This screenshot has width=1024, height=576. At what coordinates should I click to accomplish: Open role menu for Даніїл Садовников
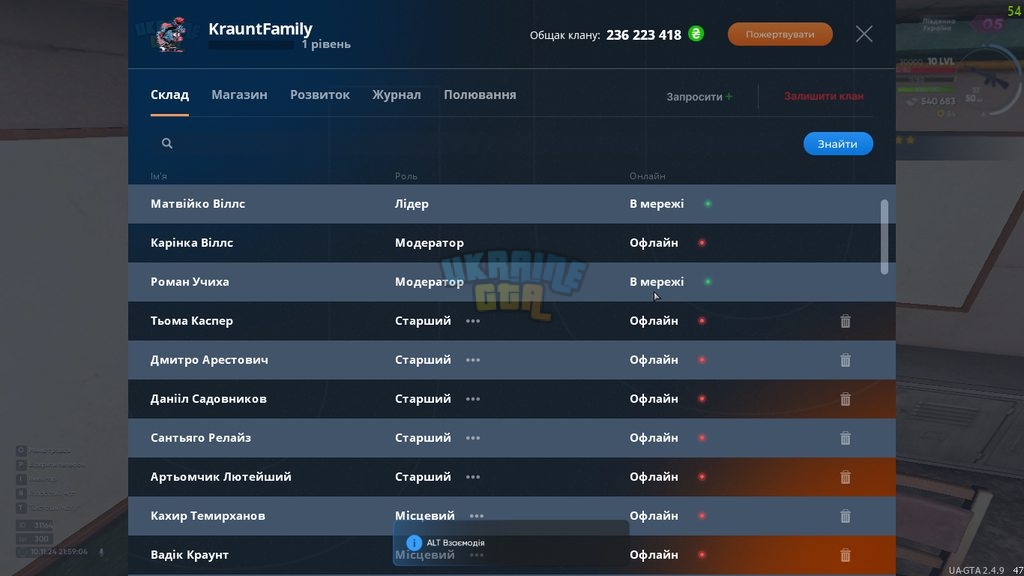[x=473, y=399]
